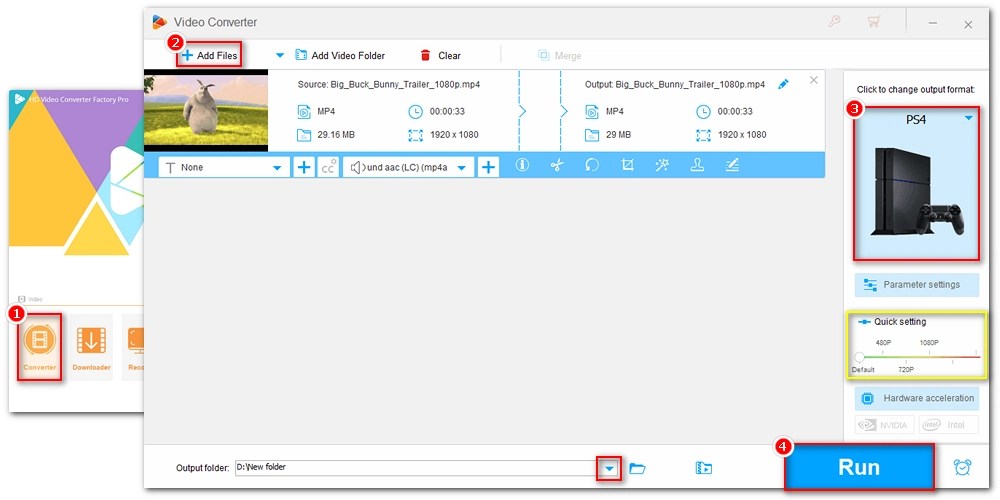This screenshot has height=500, width=1000.
Task: Open the alarm clock scheduler icon
Action: coord(962,467)
